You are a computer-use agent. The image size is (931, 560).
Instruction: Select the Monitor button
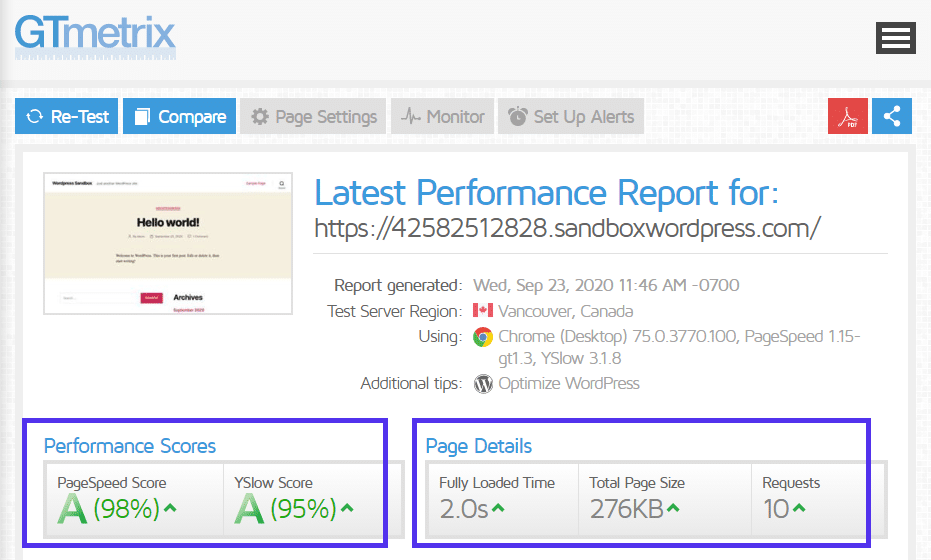(x=442, y=116)
